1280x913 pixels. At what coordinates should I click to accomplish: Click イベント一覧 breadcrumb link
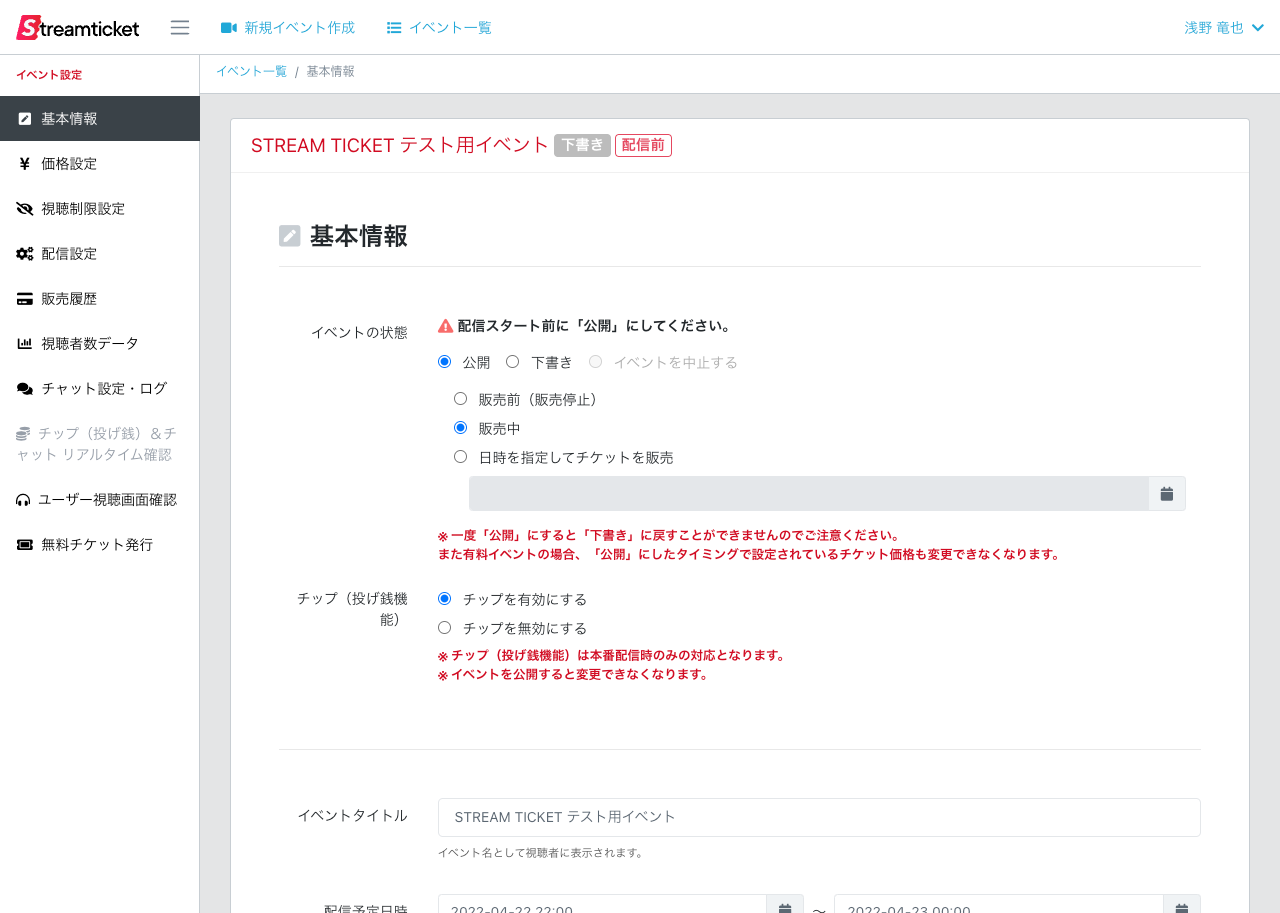pos(251,72)
